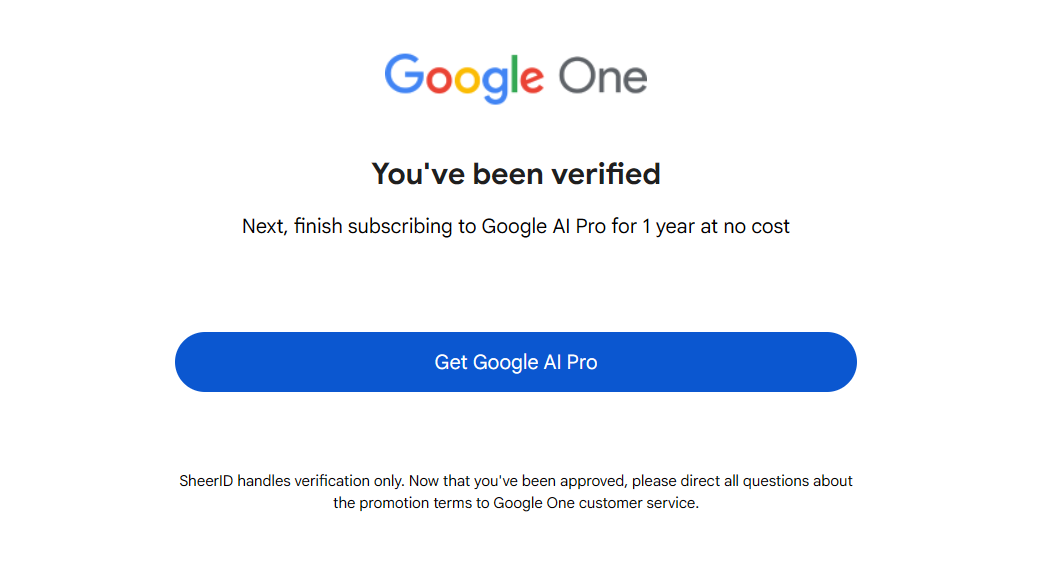Click the word verified in the heading

pos(609,174)
